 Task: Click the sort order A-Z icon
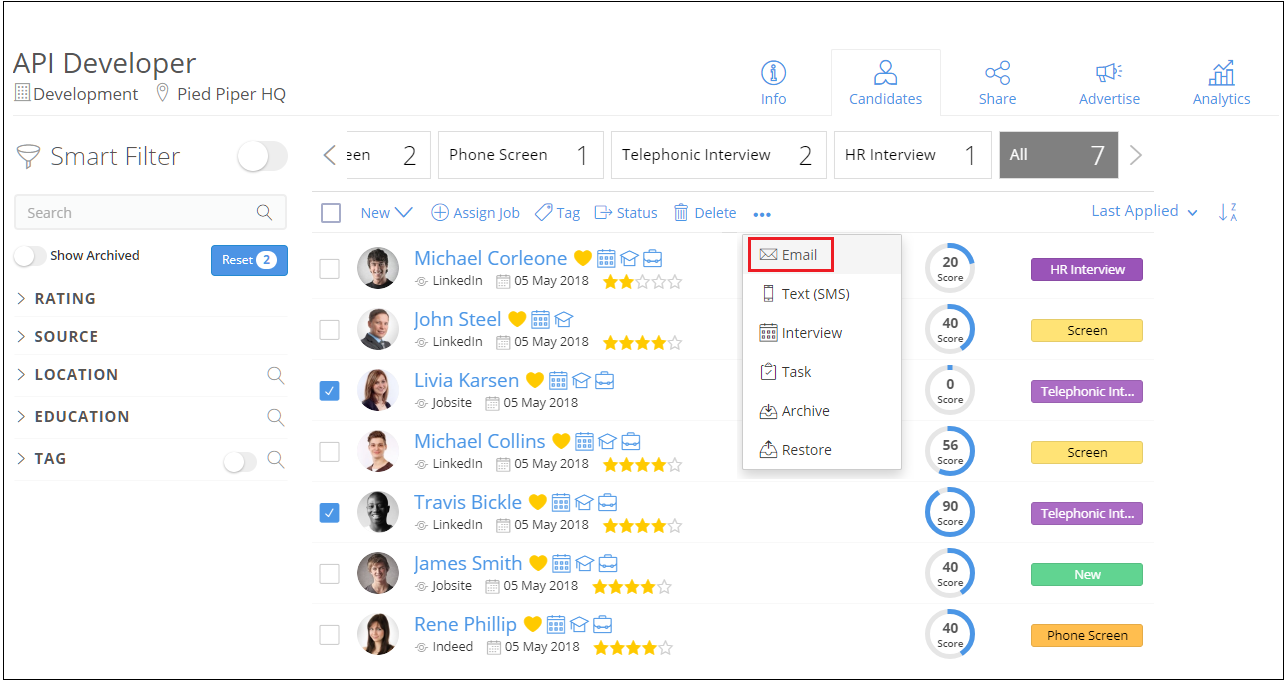click(1228, 212)
